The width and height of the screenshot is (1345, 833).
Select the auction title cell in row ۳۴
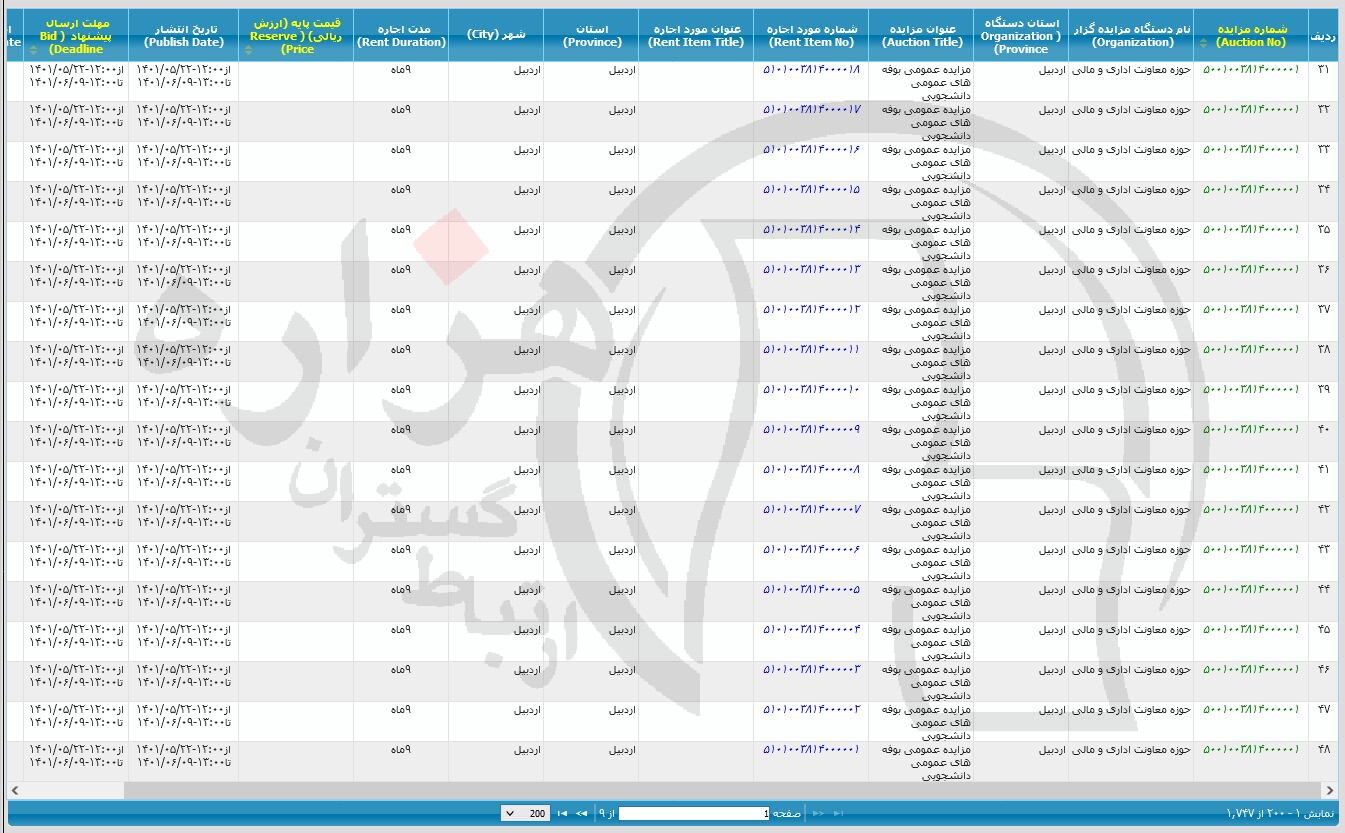click(921, 201)
